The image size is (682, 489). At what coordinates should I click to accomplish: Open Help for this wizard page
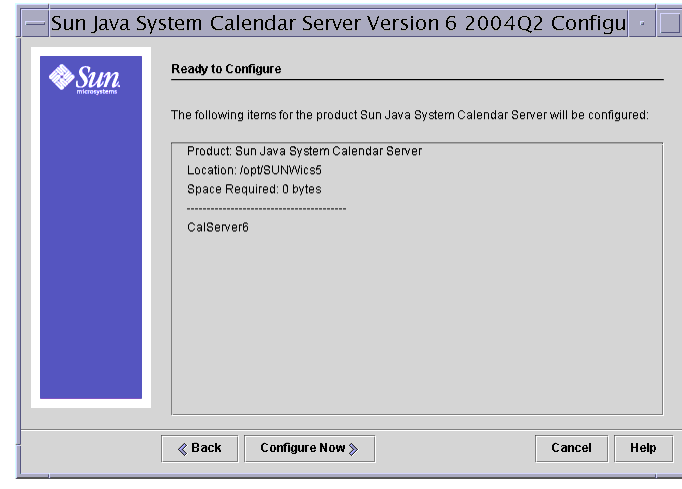click(x=643, y=448)
